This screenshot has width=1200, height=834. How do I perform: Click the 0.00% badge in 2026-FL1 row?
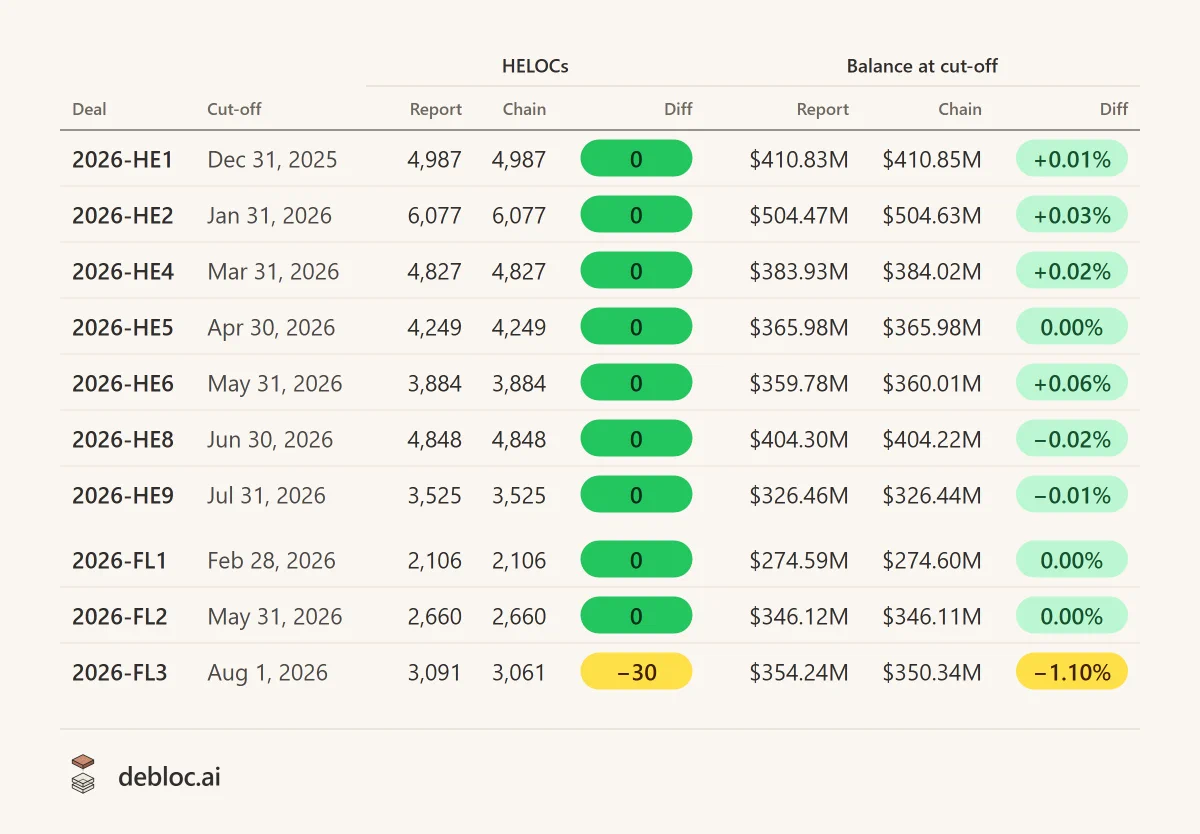1072,560
